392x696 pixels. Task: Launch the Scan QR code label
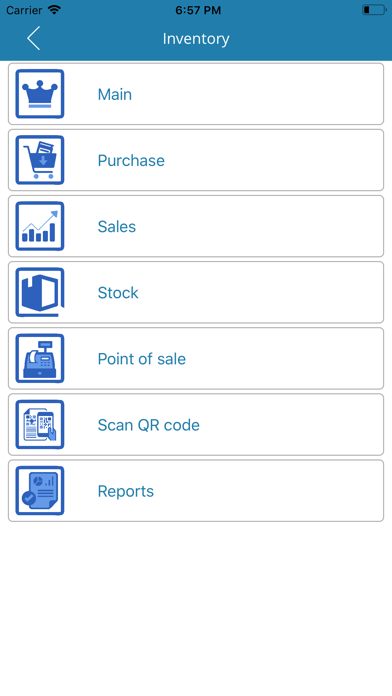pos(149,425)
